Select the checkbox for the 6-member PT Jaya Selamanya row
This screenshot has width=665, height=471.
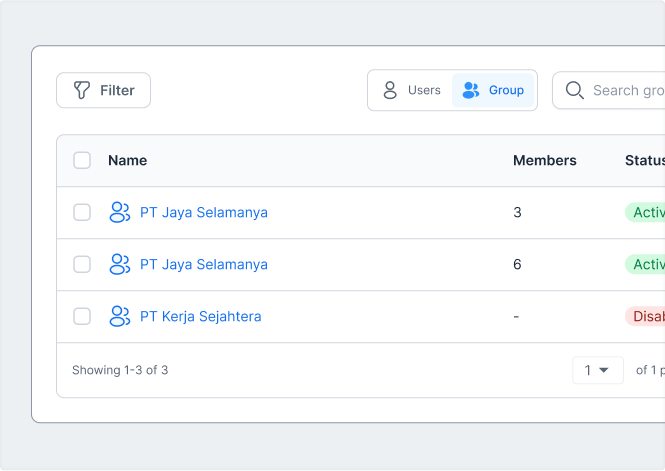tap(82, 265)
